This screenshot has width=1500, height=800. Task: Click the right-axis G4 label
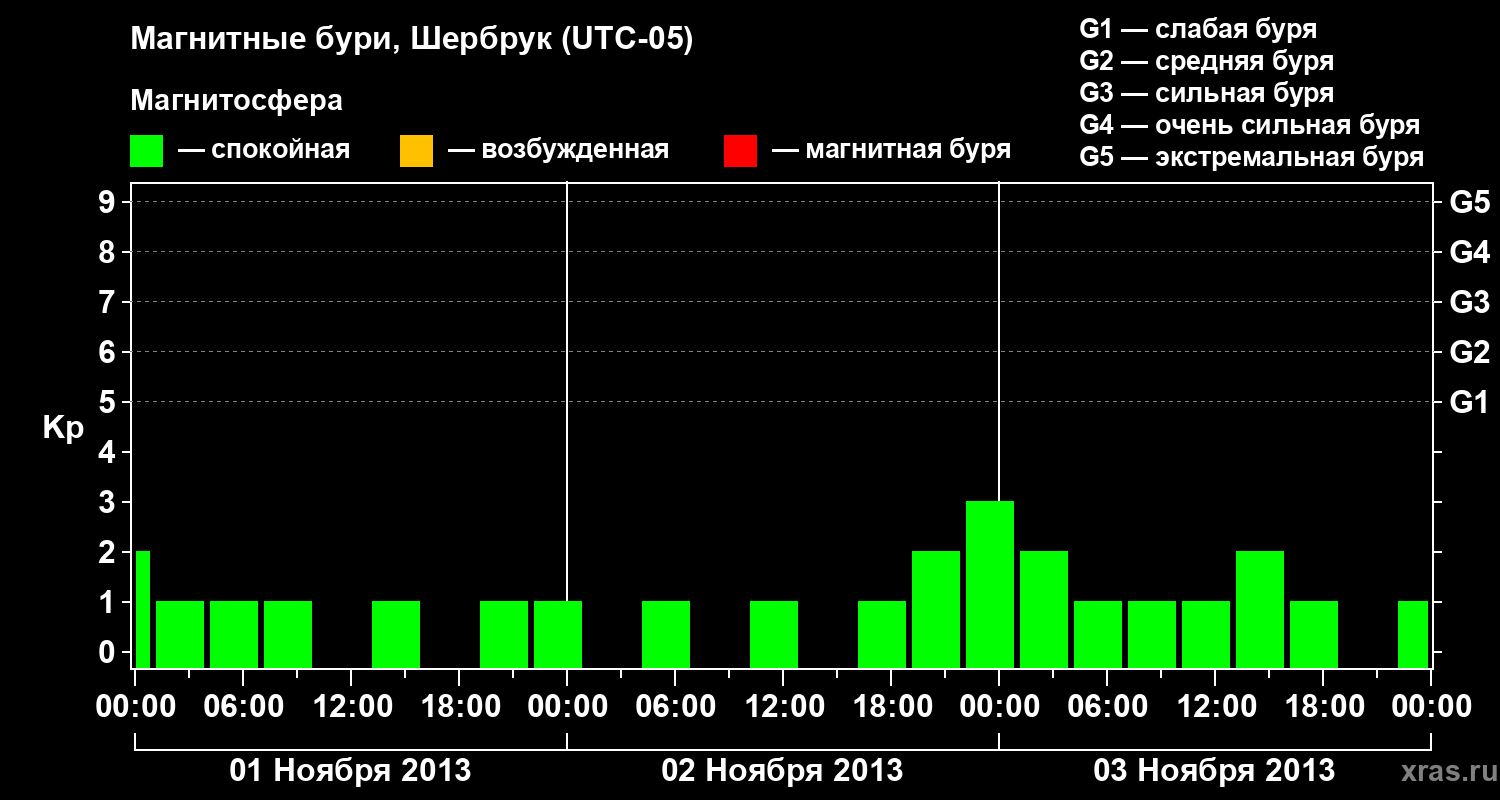click(x=1469, y=252)
